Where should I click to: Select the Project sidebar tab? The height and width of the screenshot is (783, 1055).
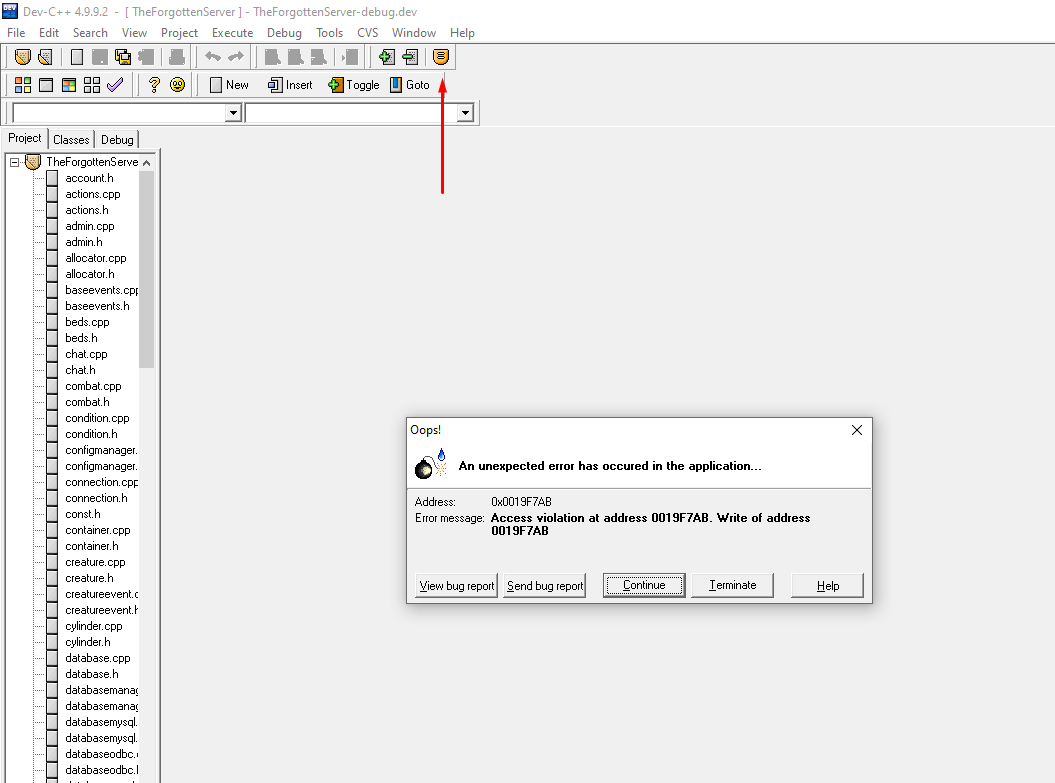(x=25, y=138)
